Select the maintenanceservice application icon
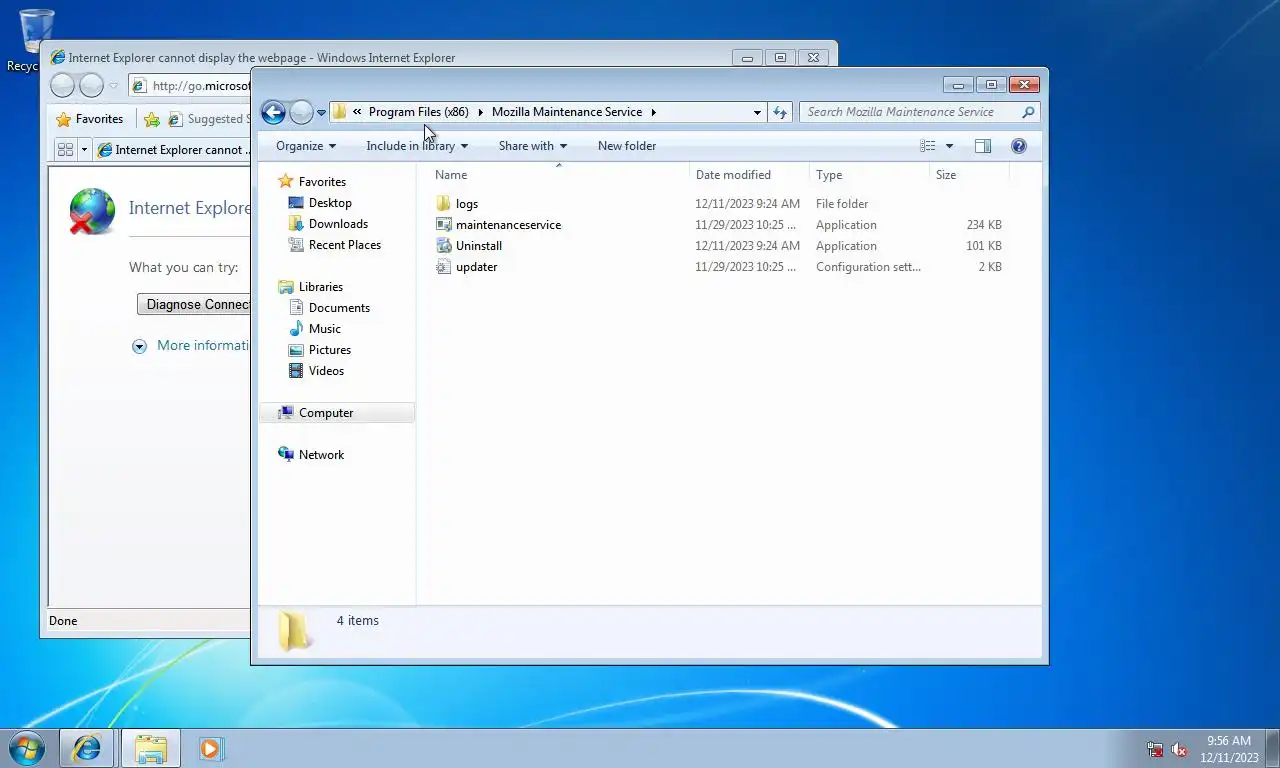Viewport: 1280px width, 768px height. pyautogui.click(x=445, y=225)
